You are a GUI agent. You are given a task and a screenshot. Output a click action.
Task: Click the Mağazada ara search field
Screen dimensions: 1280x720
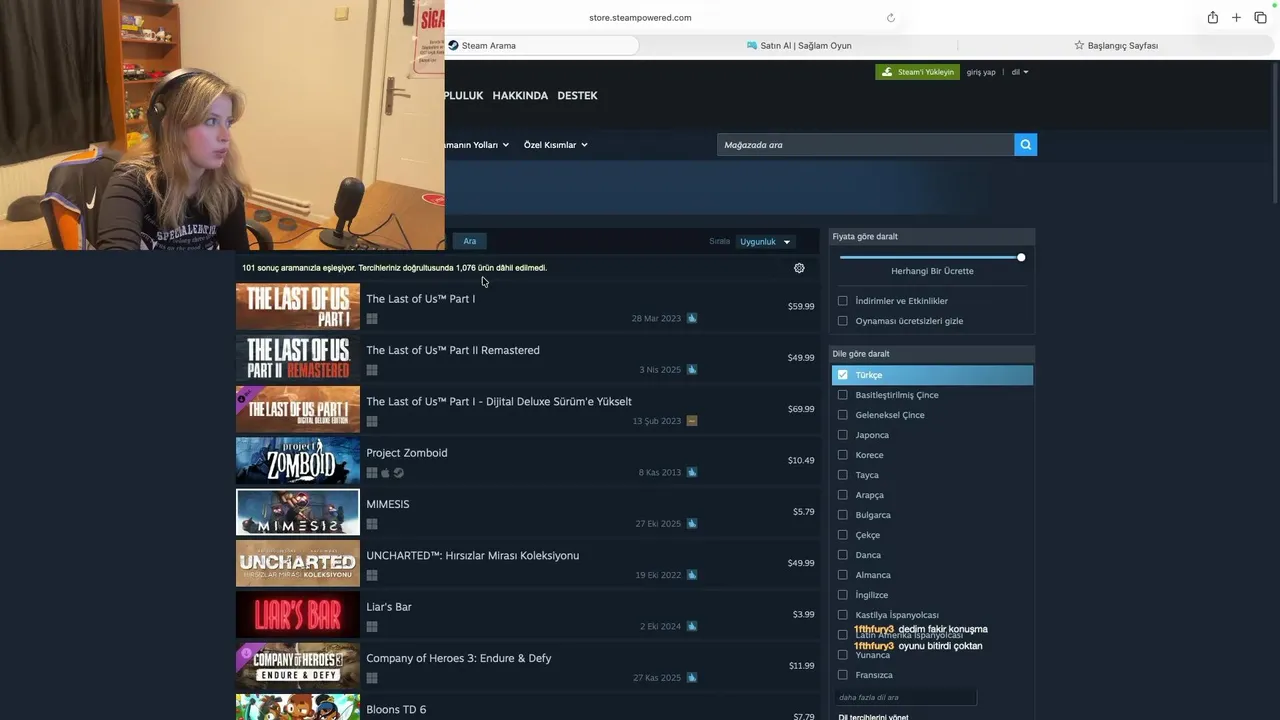tap(865, 145)
